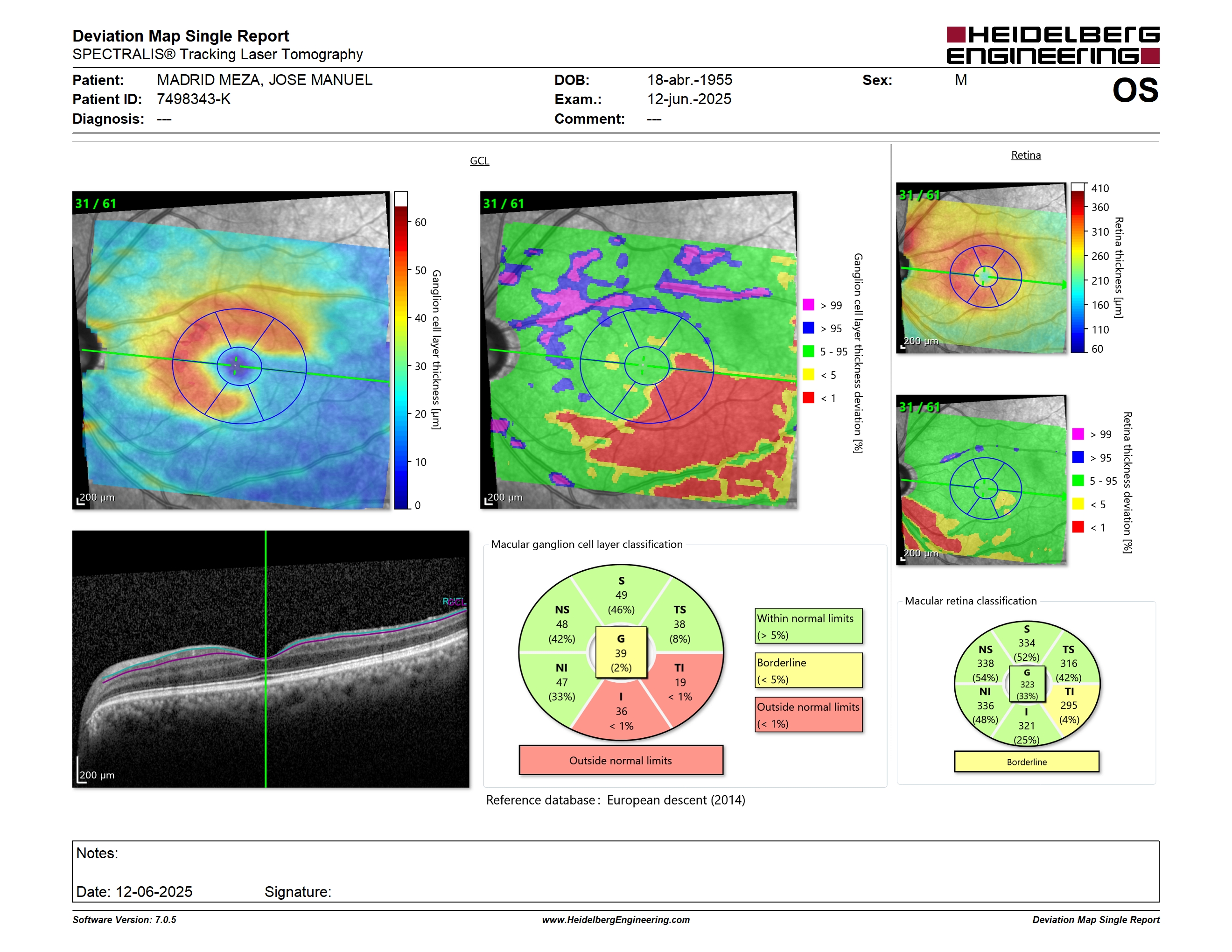Click the magenta >99 GCL legend swatch
Screen dimensions: 1232x952
pos(808,305)
